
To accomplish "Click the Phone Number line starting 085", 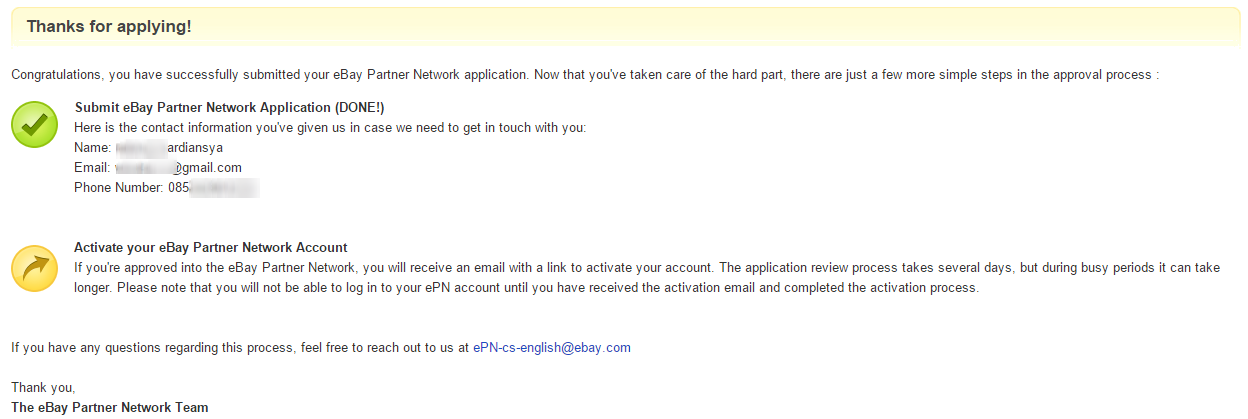I will coord(167,187).
